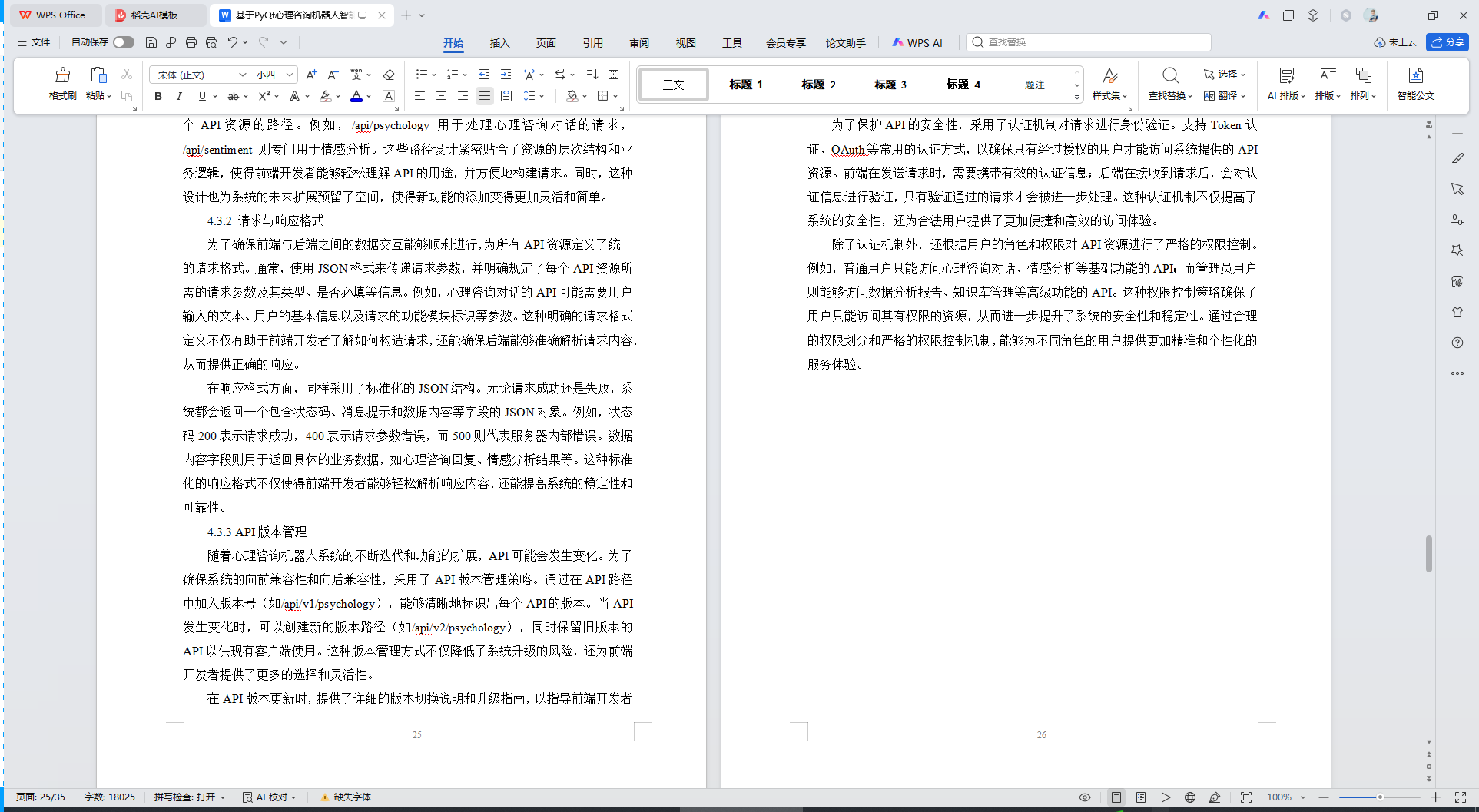The height and width of the screenshot is (812, 1479).
Task: Click the AI Proofread (AI 校对) button
Action: [270, 797]
